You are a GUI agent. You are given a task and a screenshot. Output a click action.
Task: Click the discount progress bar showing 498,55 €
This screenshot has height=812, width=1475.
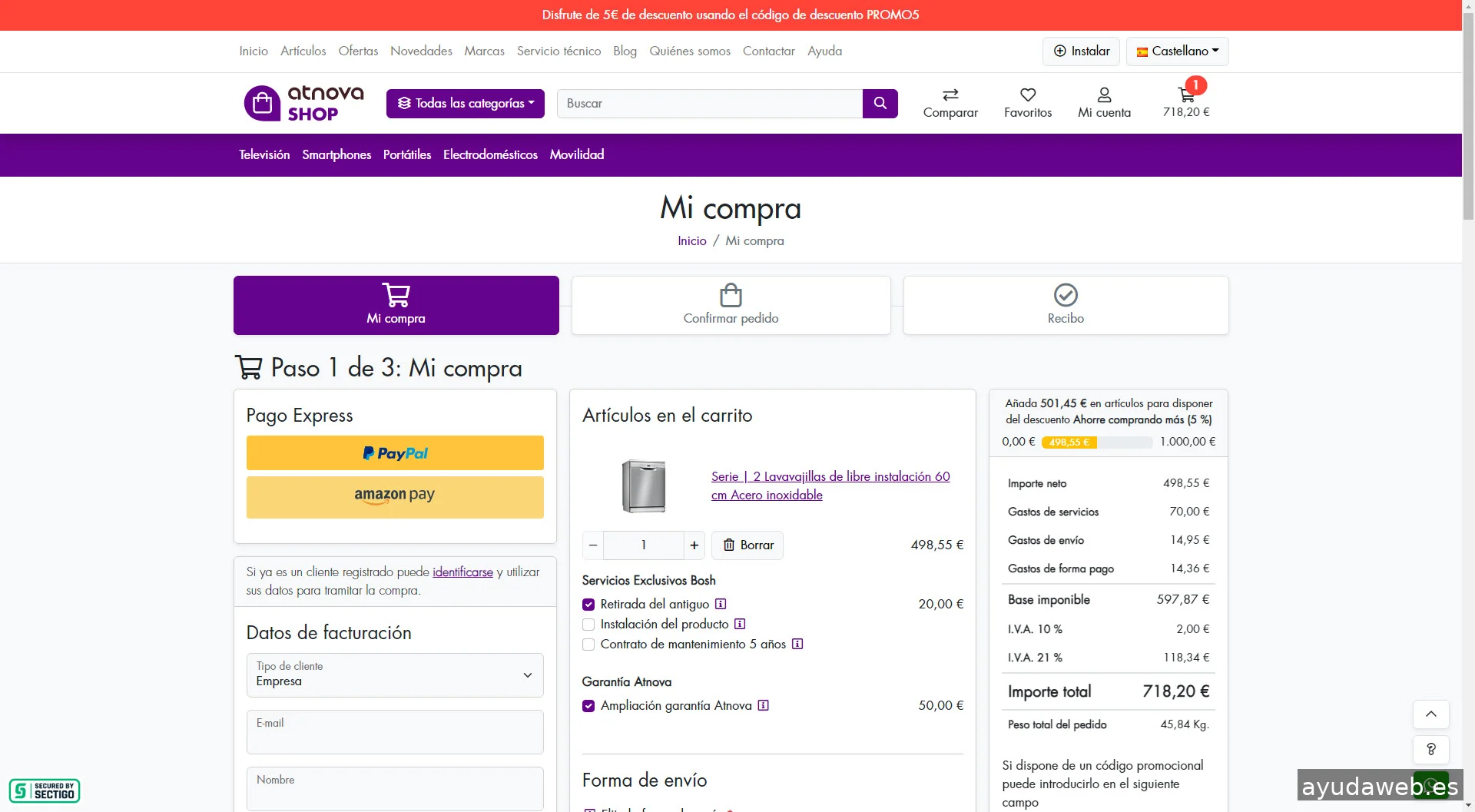1096,442
